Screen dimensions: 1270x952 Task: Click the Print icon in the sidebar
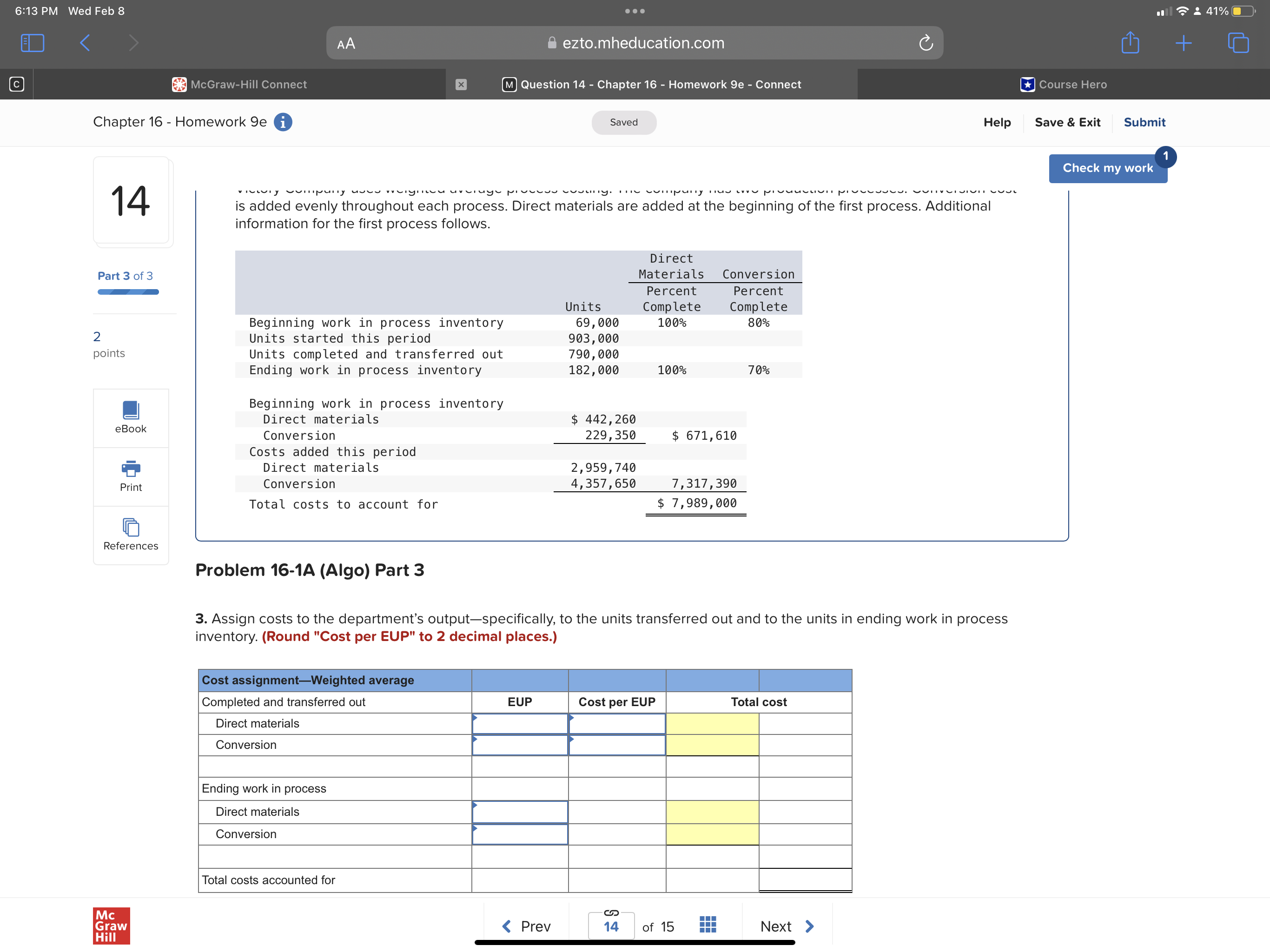pyautogui.click(x=130, y=476)
